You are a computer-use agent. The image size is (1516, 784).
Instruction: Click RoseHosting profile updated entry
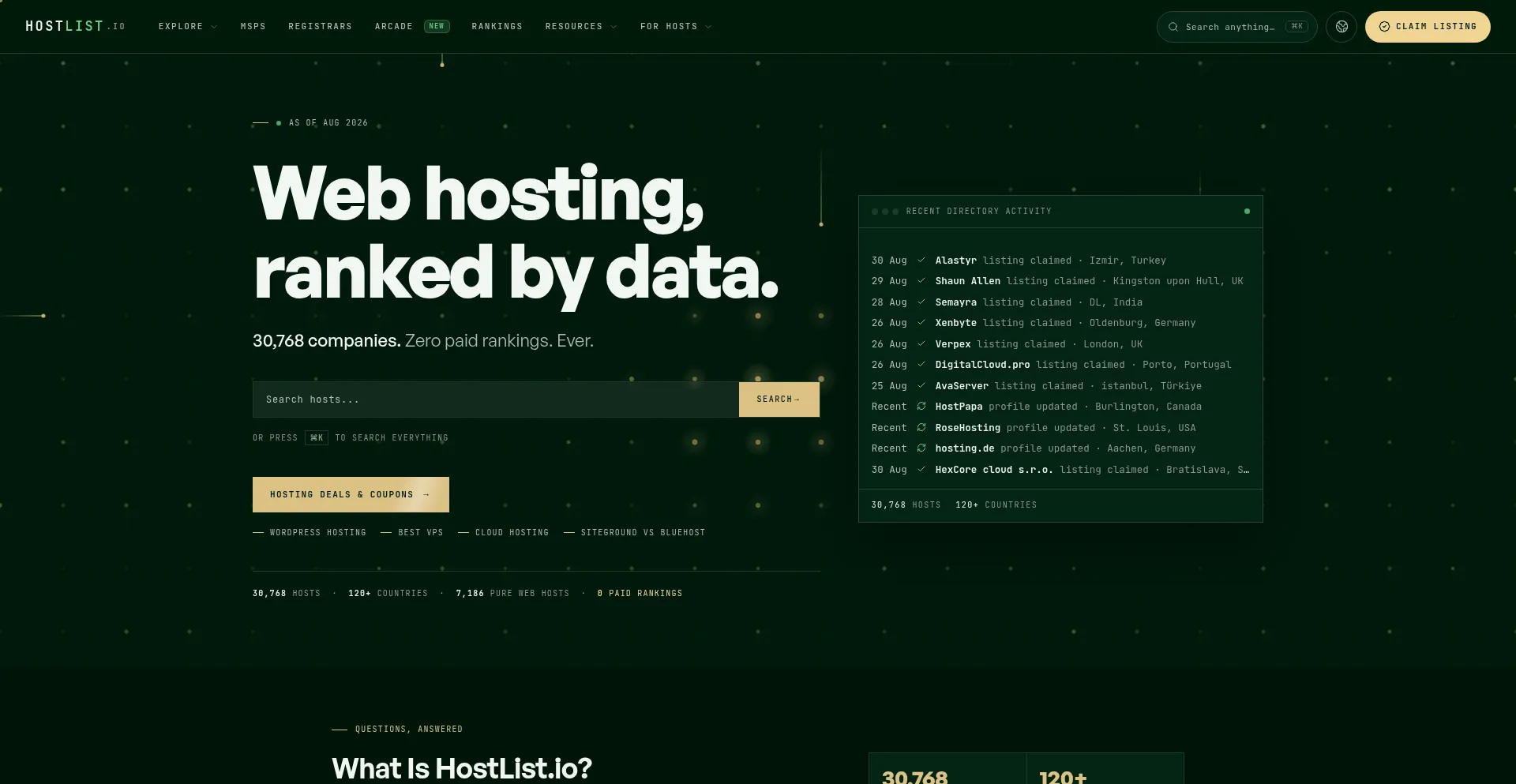click(x=1060, y=428)
